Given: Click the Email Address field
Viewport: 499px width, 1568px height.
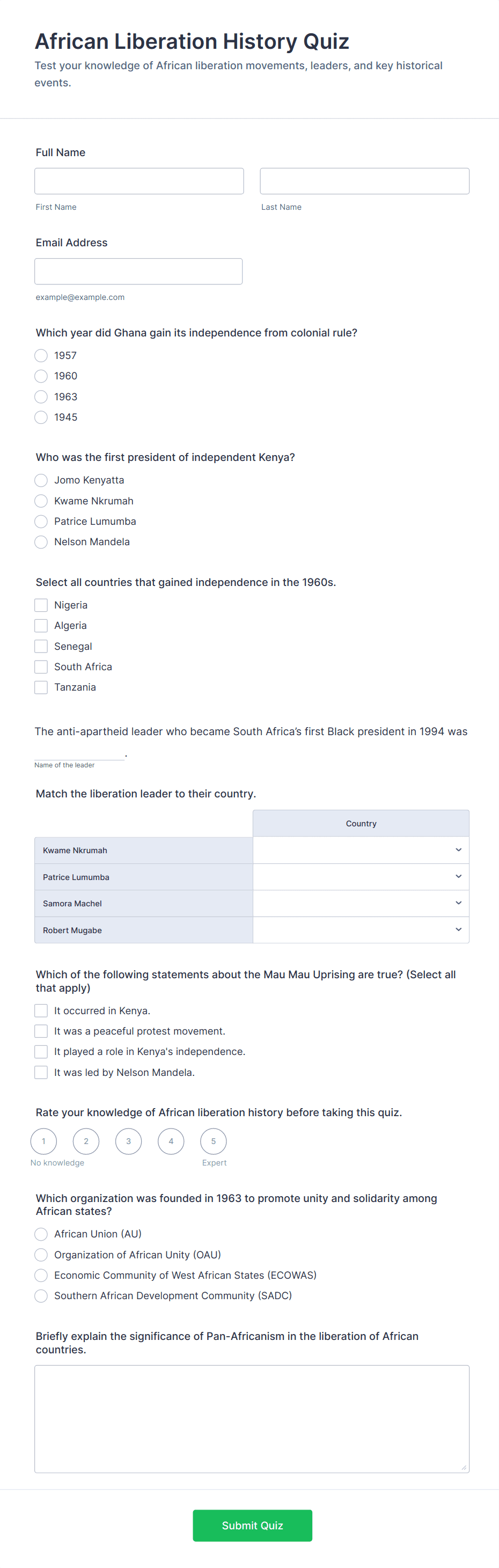Looking at the screenshot, I should click(x=138, y=272).
